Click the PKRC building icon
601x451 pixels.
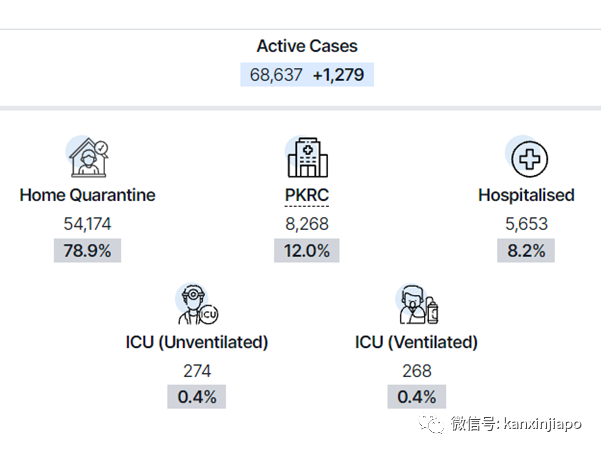pos(307,157)
